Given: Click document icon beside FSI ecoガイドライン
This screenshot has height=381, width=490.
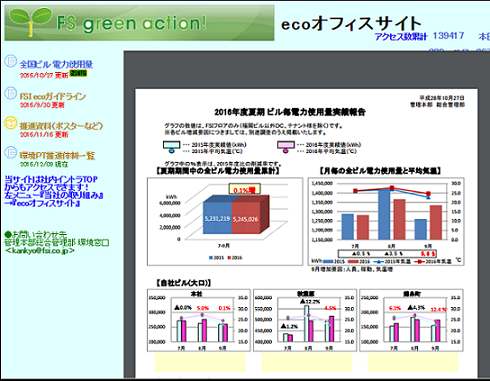Looking at the screenshot, I should (x=11, y=93).
